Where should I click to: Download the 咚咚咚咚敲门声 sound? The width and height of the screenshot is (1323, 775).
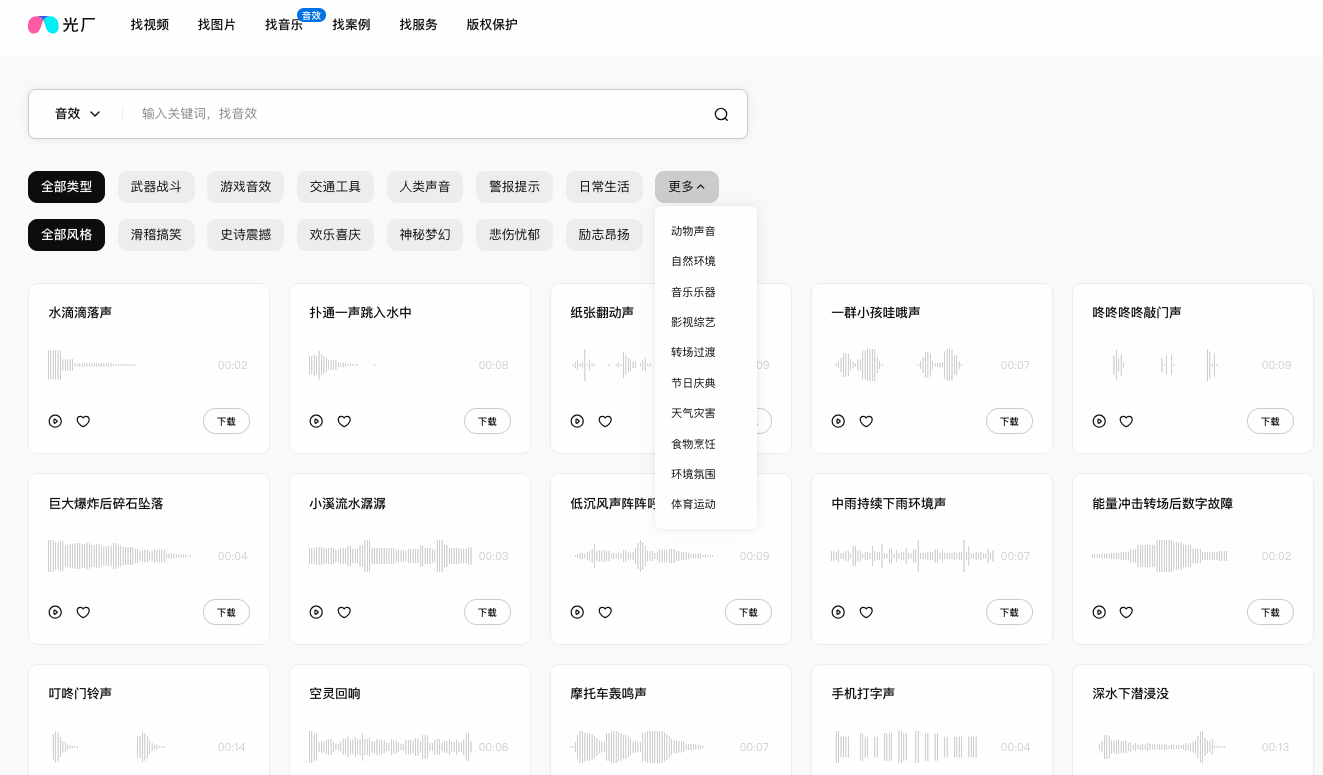1270,421
